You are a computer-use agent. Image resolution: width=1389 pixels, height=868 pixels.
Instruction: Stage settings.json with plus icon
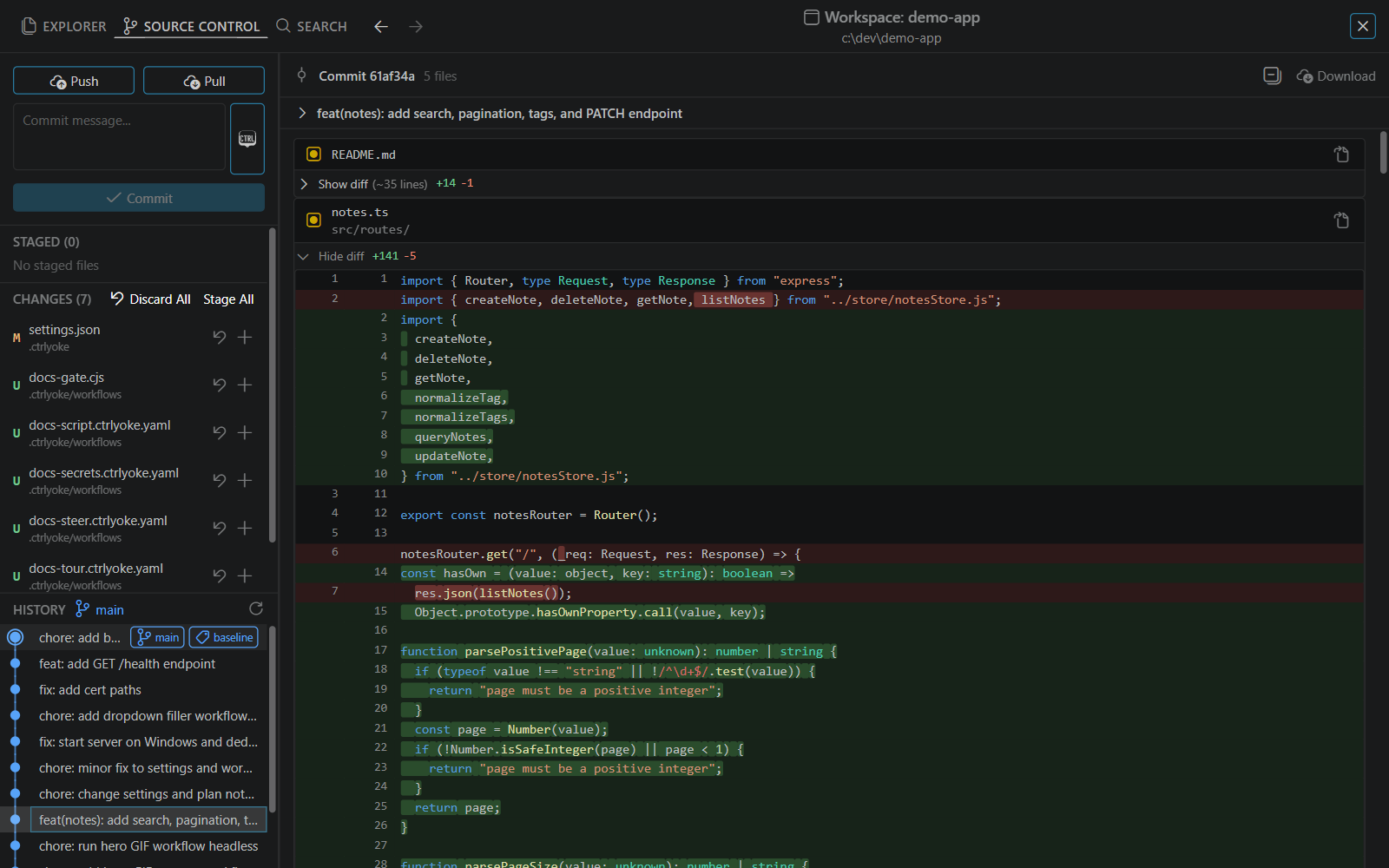tap(245, 337)
